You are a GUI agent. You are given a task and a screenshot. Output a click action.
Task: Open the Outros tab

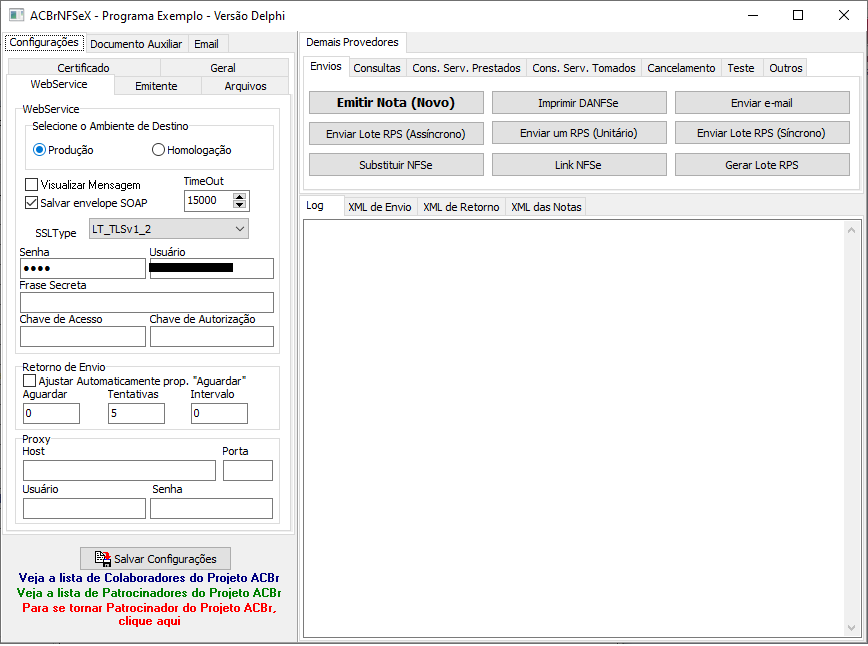(786, 68)
